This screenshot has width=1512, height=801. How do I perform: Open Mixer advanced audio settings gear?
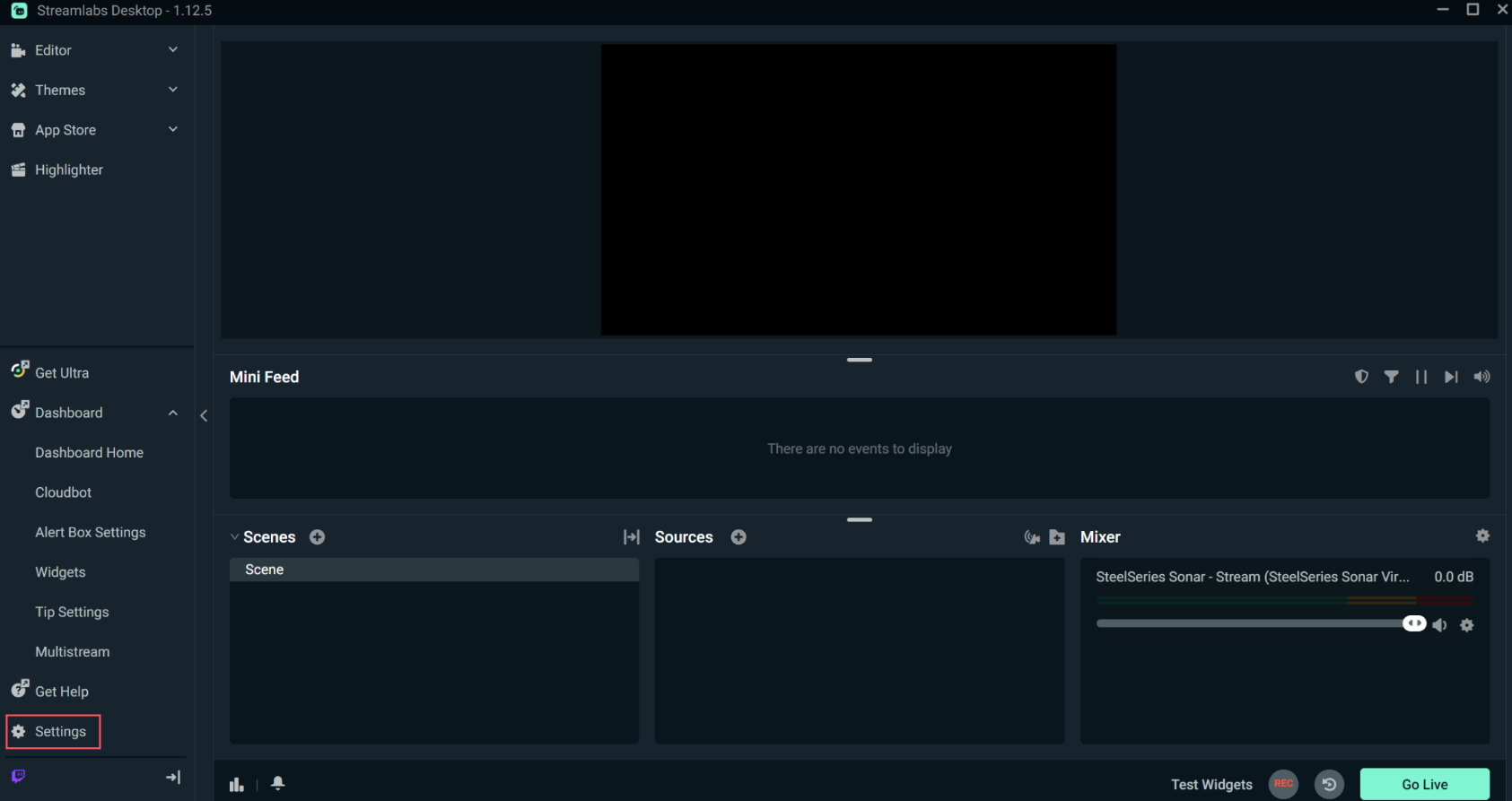tap(1482, 535)
